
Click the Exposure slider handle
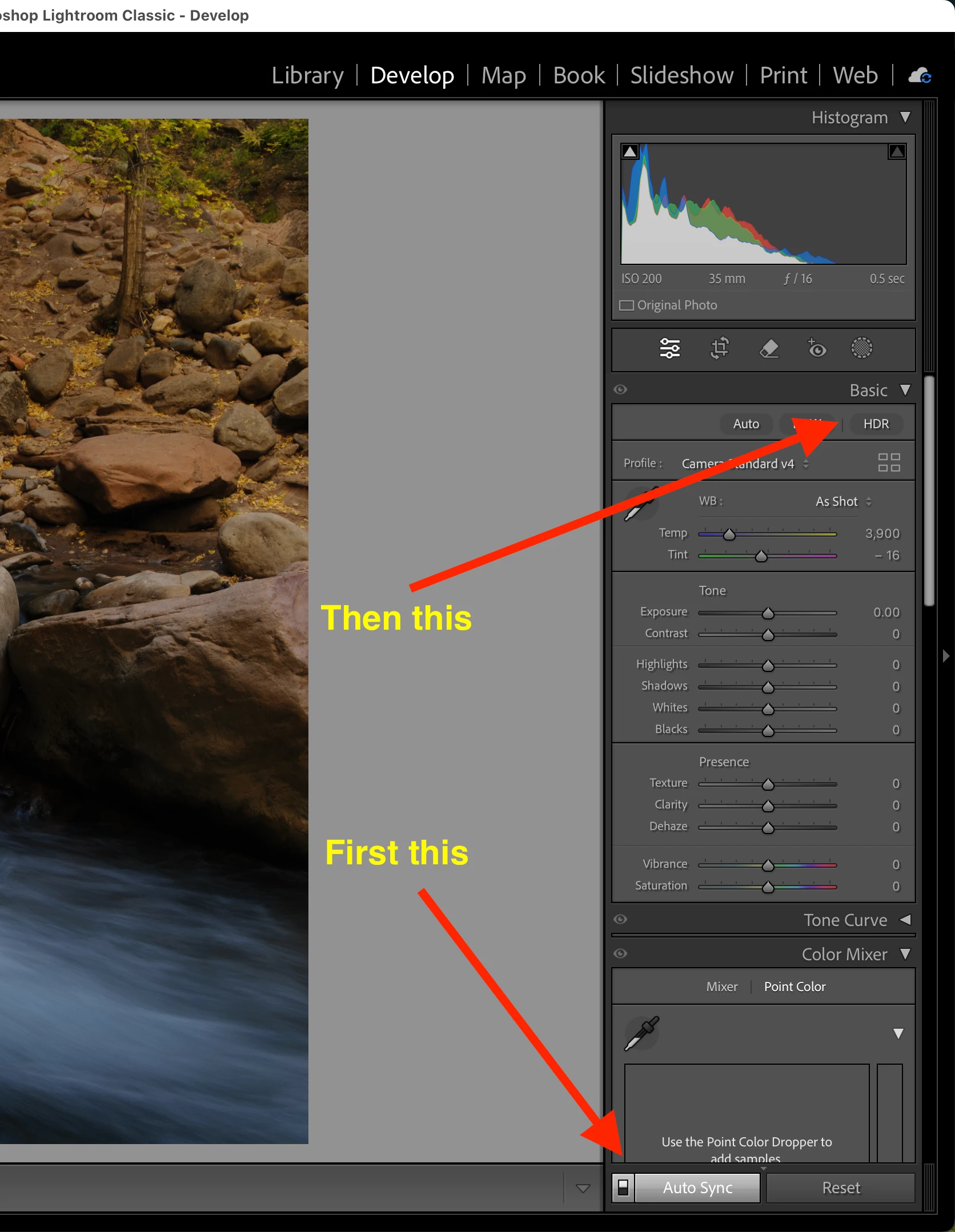[768, 613]
